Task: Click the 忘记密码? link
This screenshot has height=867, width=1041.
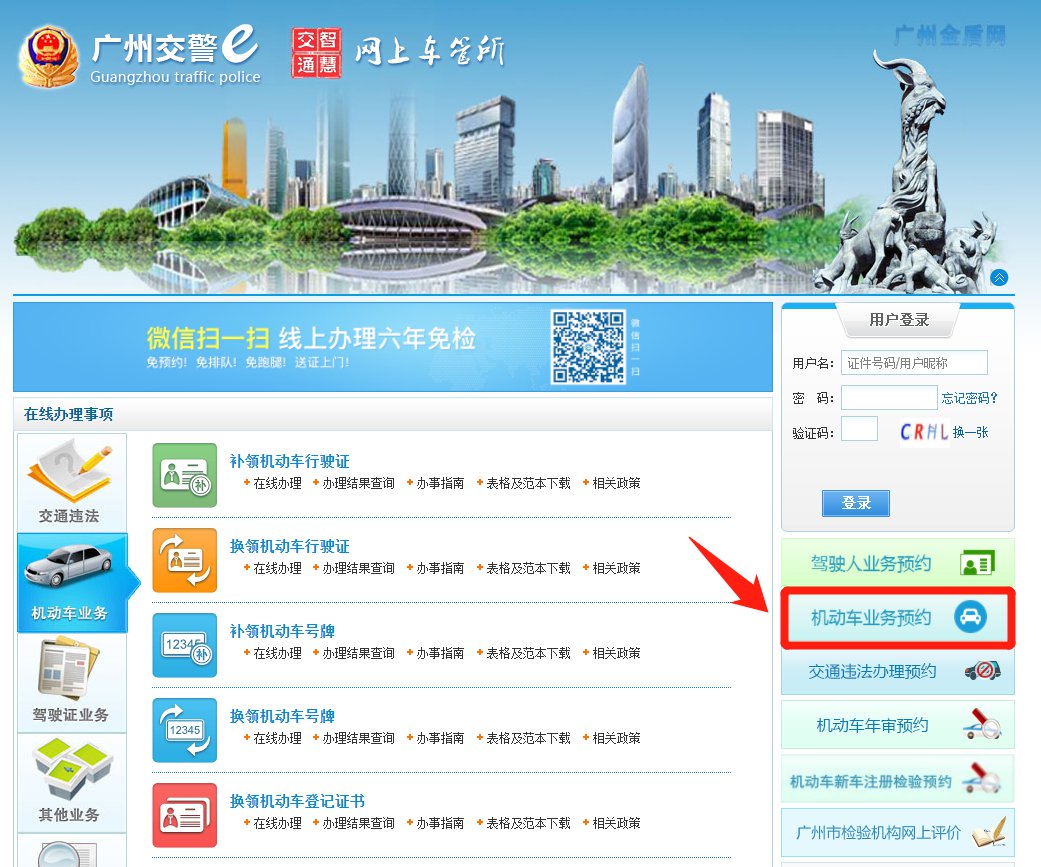Action: pyautogui.click(x=969, y=398)
